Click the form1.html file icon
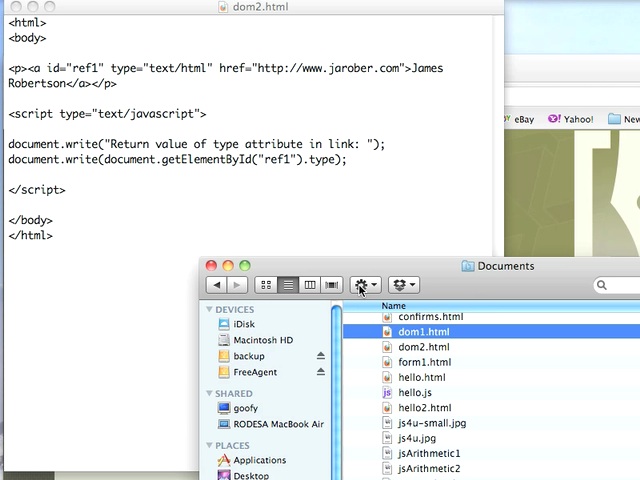Viewport: 640px width, 480px height. (387, 362)
